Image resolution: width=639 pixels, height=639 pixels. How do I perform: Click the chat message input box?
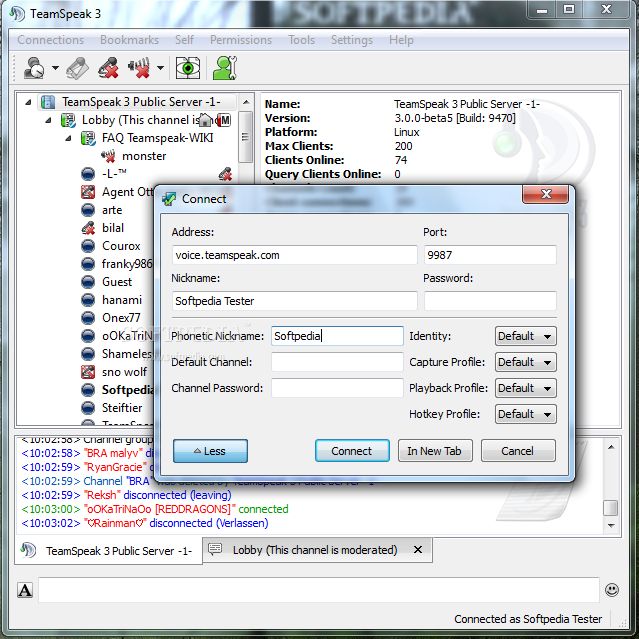319,590
